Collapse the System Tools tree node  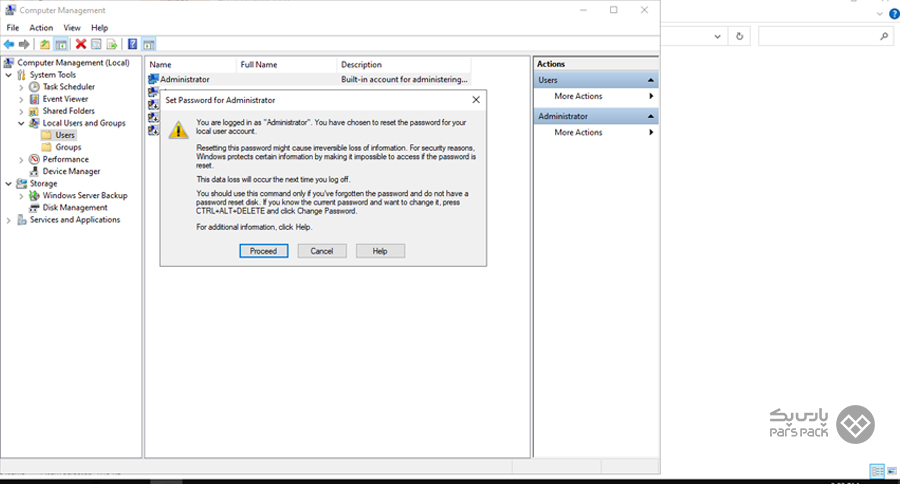tap(9, 75)
